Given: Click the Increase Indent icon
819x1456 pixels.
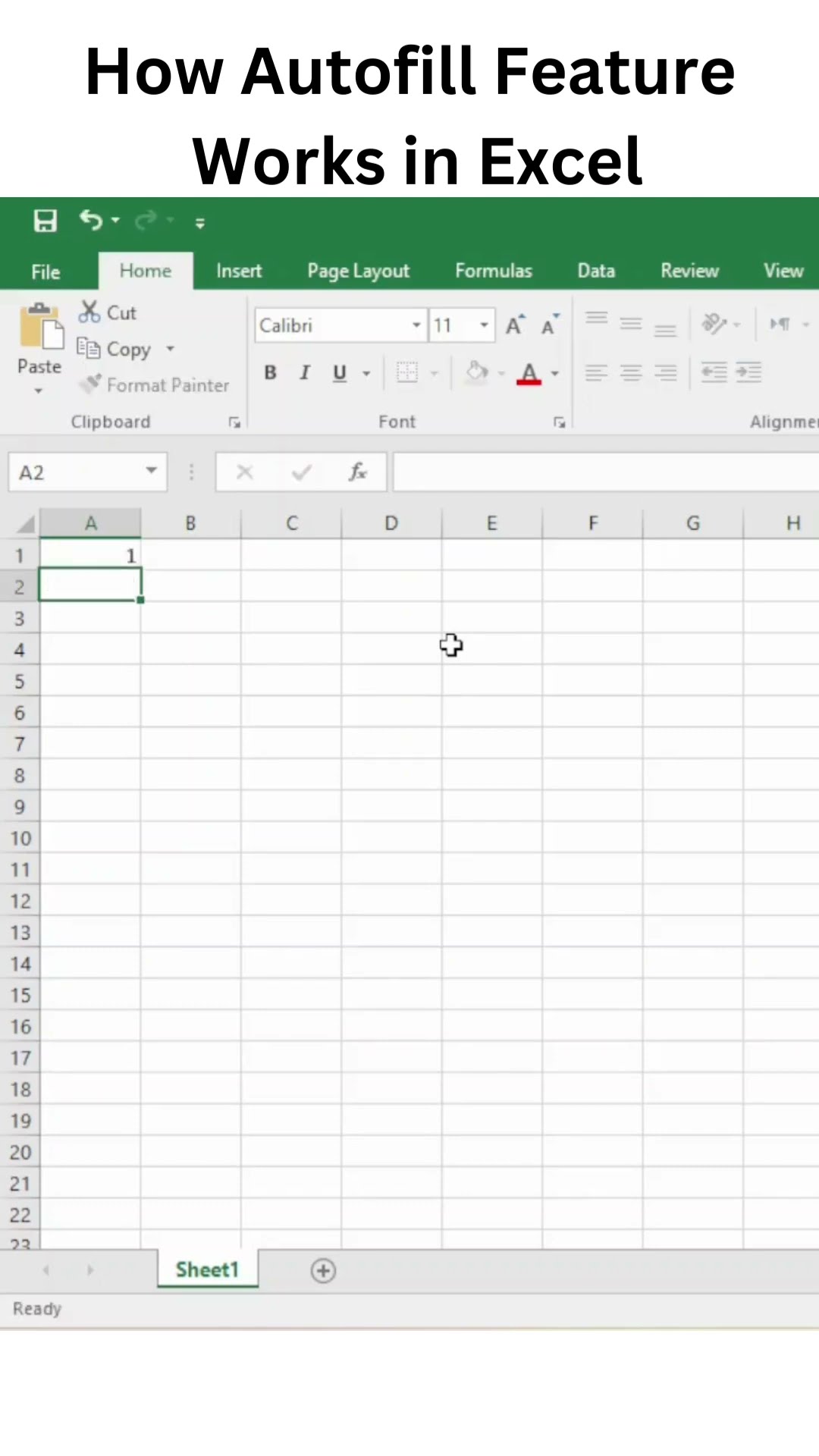Looking at the screenshot, I should [748, 372].
